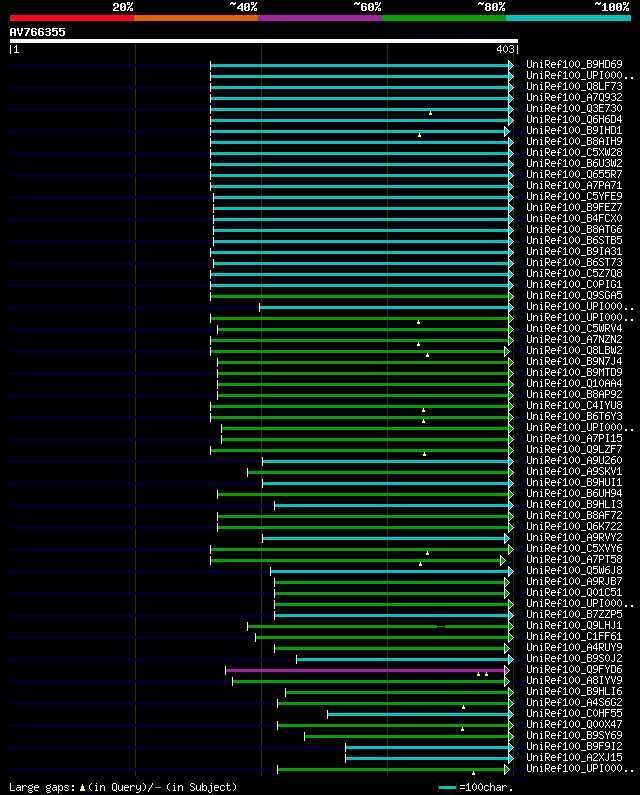This screenshot has height=795, width=640.
Task: Select hit UniRef100_Q655R7
Action: coord(574,174)
